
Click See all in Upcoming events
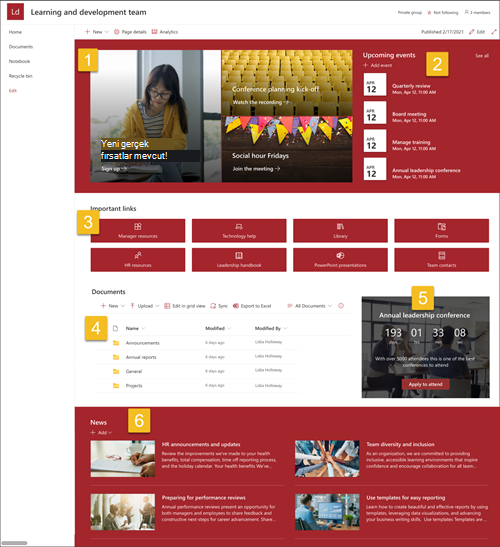[482, 56]
